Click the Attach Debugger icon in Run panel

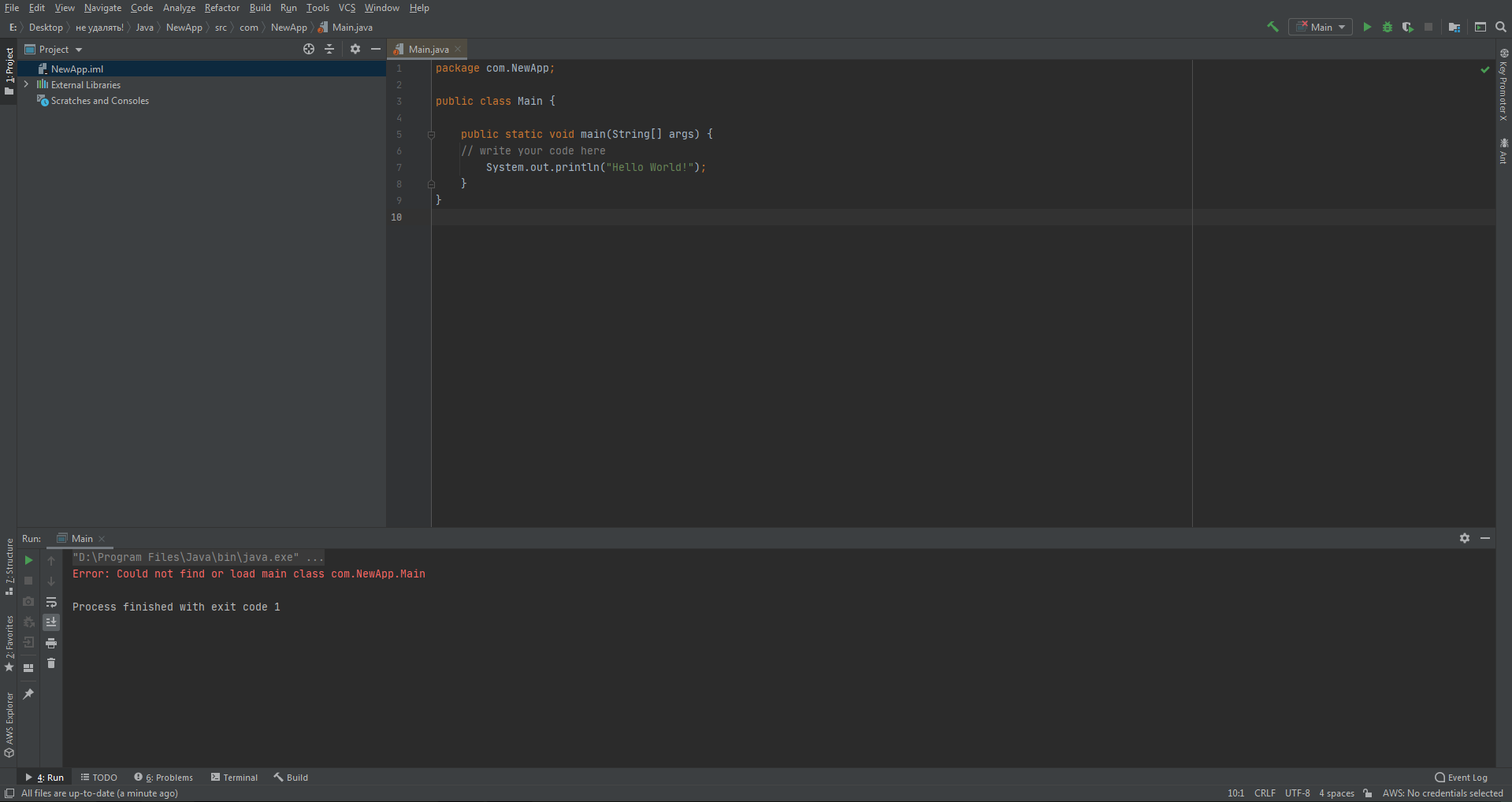pos(28,622)
